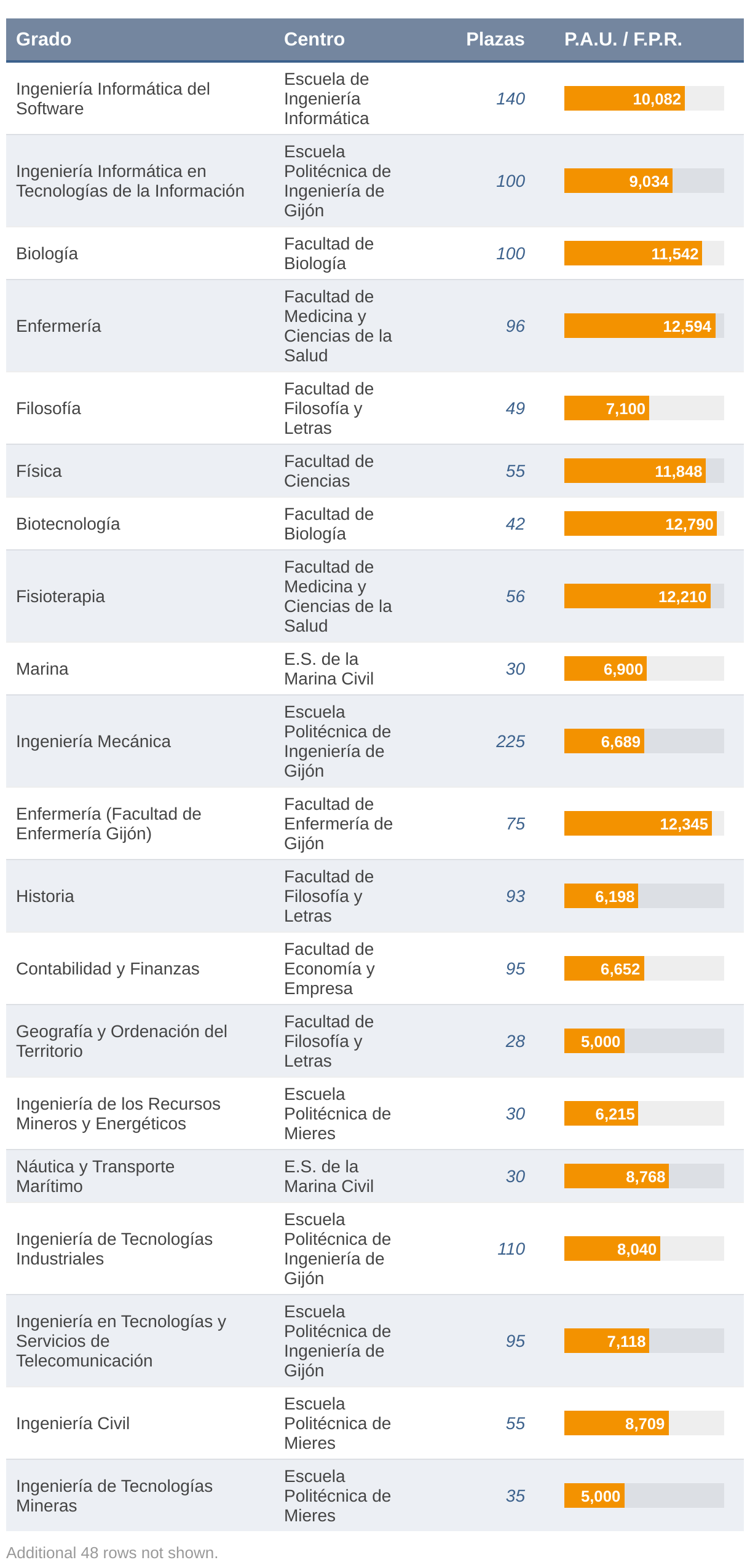Open the Filosofía grade entry
750x1568 pixels.
pyautogui.click(x=49, y=409)
